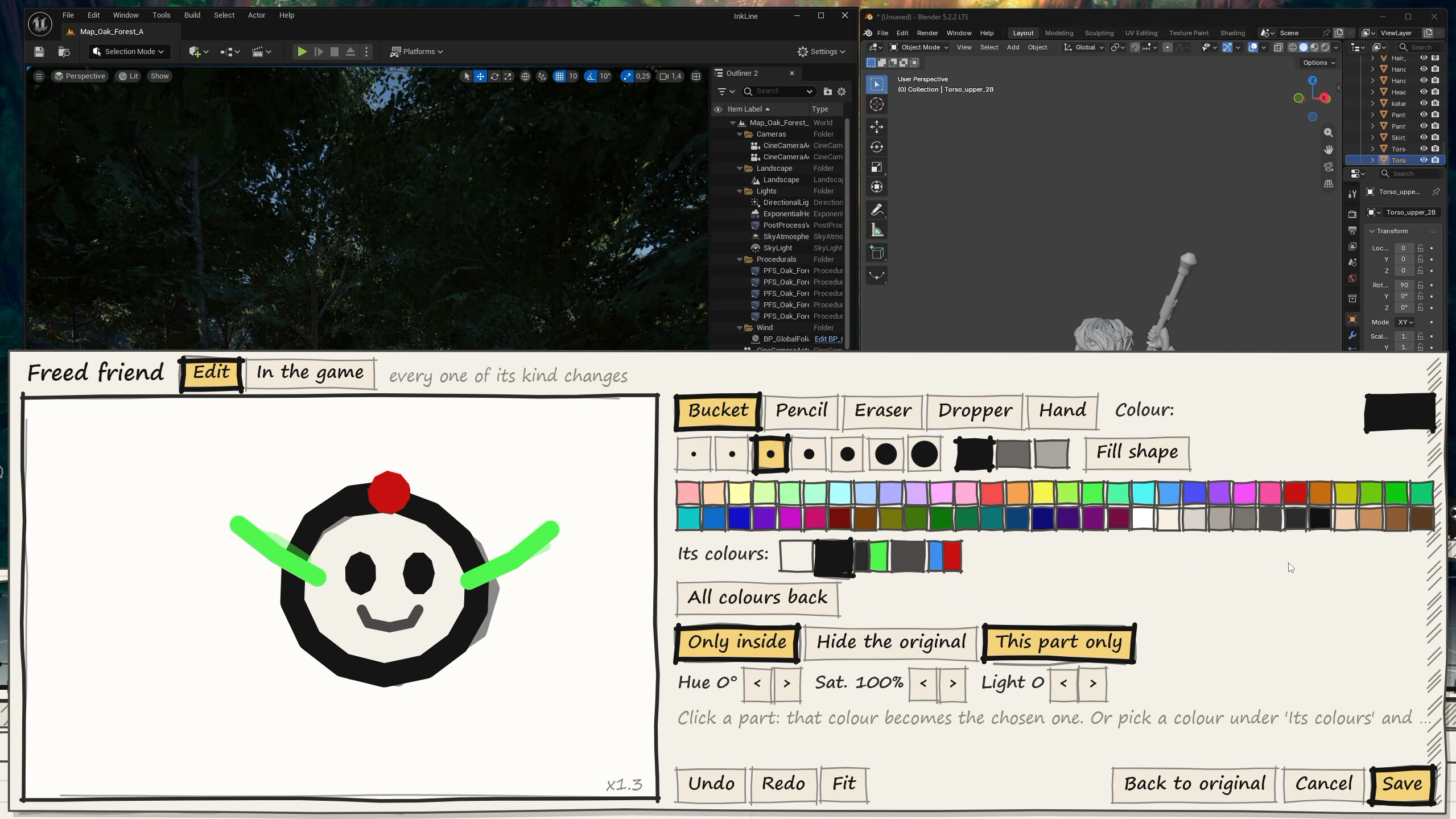This screenshot has height=819, width=1456.
Task: Select the Blender Move tool
Action: click(x=877, y=126)
